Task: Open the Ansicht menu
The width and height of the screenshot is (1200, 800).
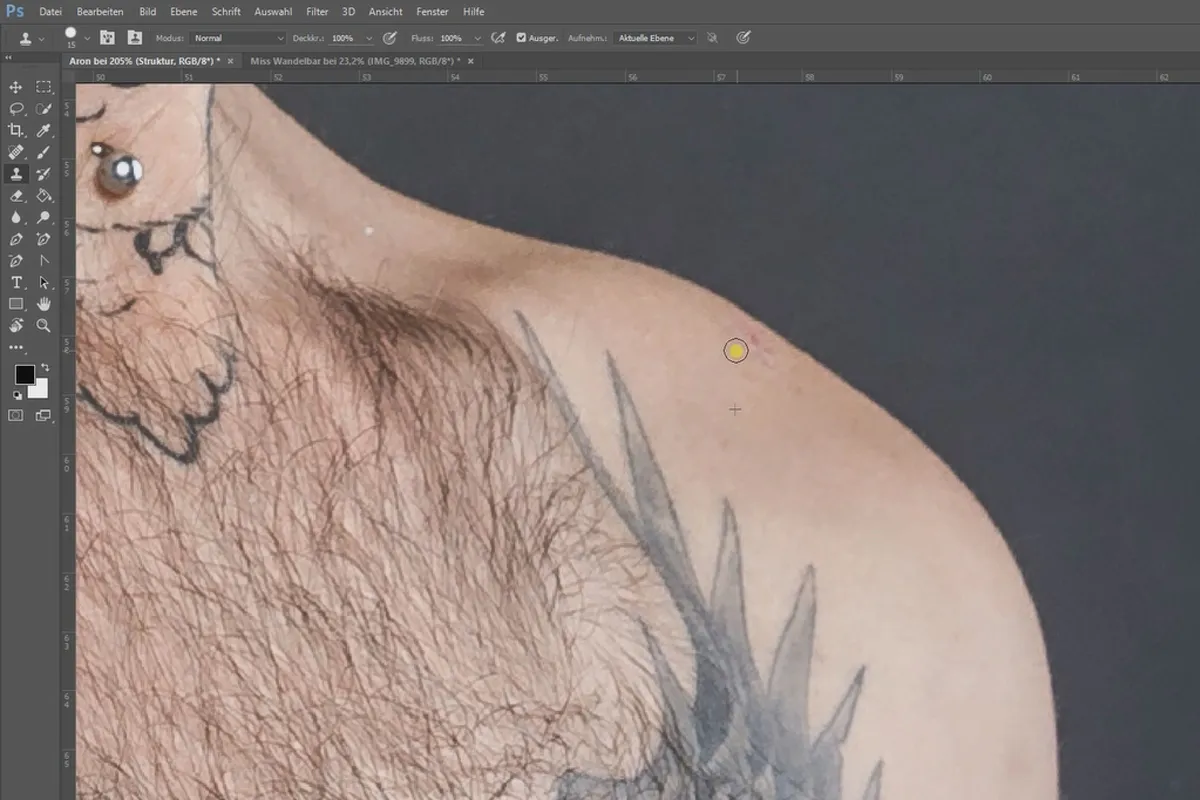Action: point(386,12)
